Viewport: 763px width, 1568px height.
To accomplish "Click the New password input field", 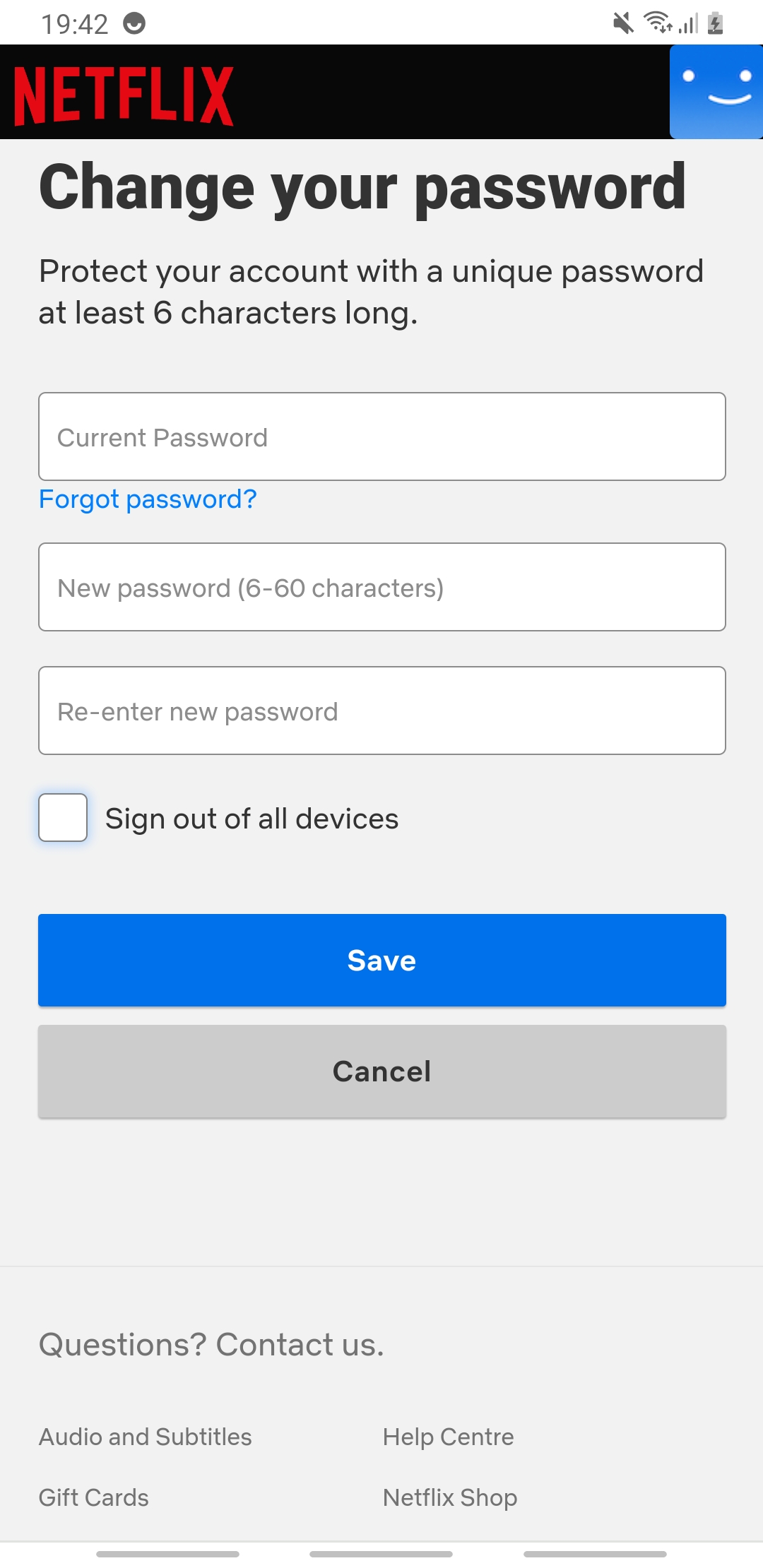I will point(381,587).
